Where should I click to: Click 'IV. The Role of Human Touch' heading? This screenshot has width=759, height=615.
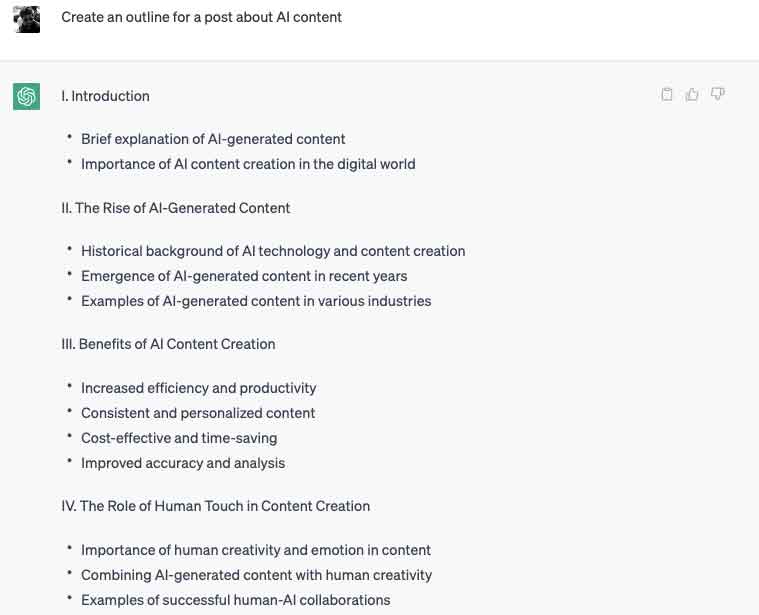point(216,506)
